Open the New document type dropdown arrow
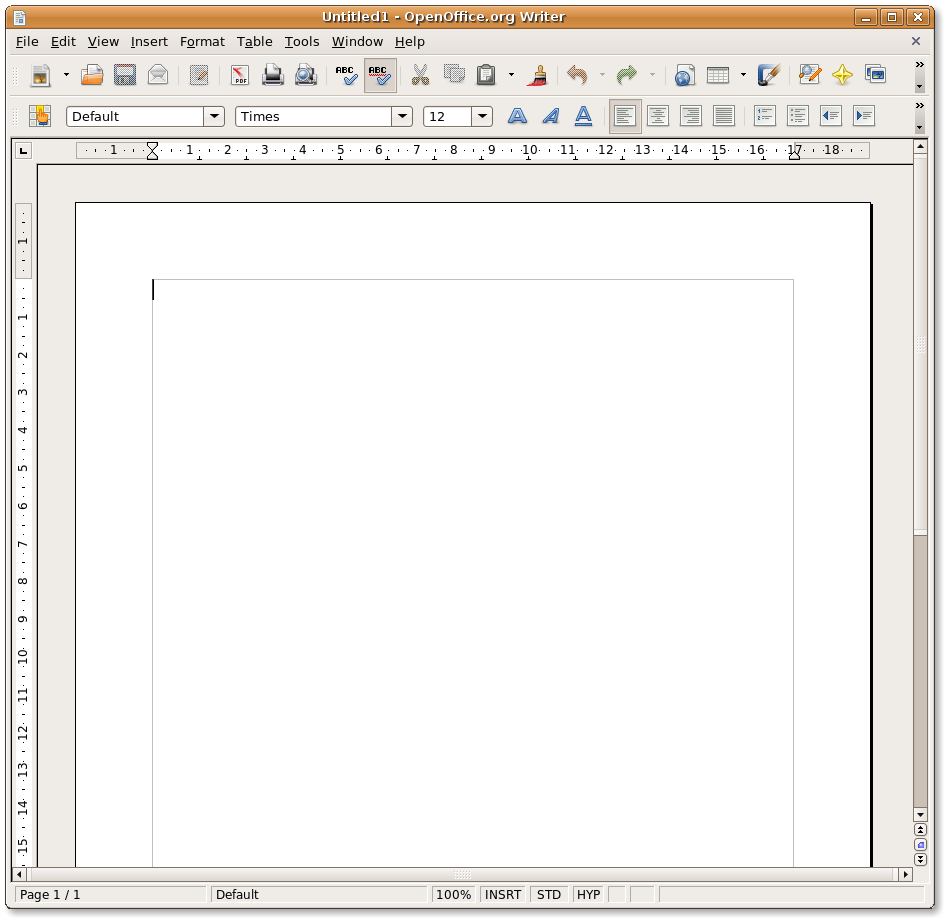This screenshot has height=918, width=944. (66, 75)
